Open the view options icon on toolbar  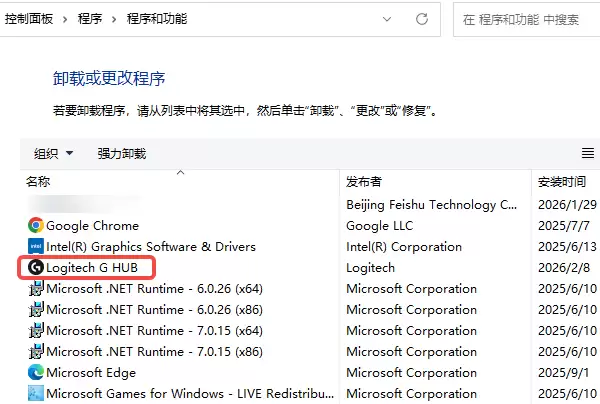[x=588, y=153]
